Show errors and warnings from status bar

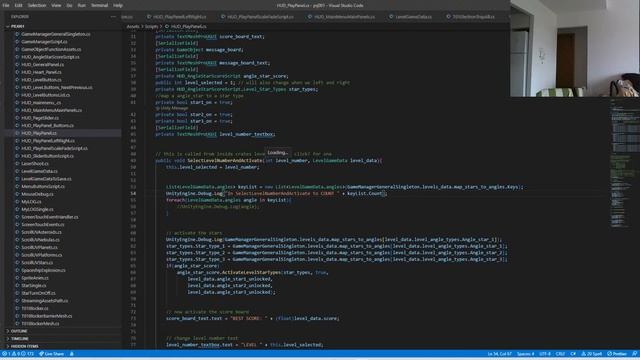[x=18, y=354]
